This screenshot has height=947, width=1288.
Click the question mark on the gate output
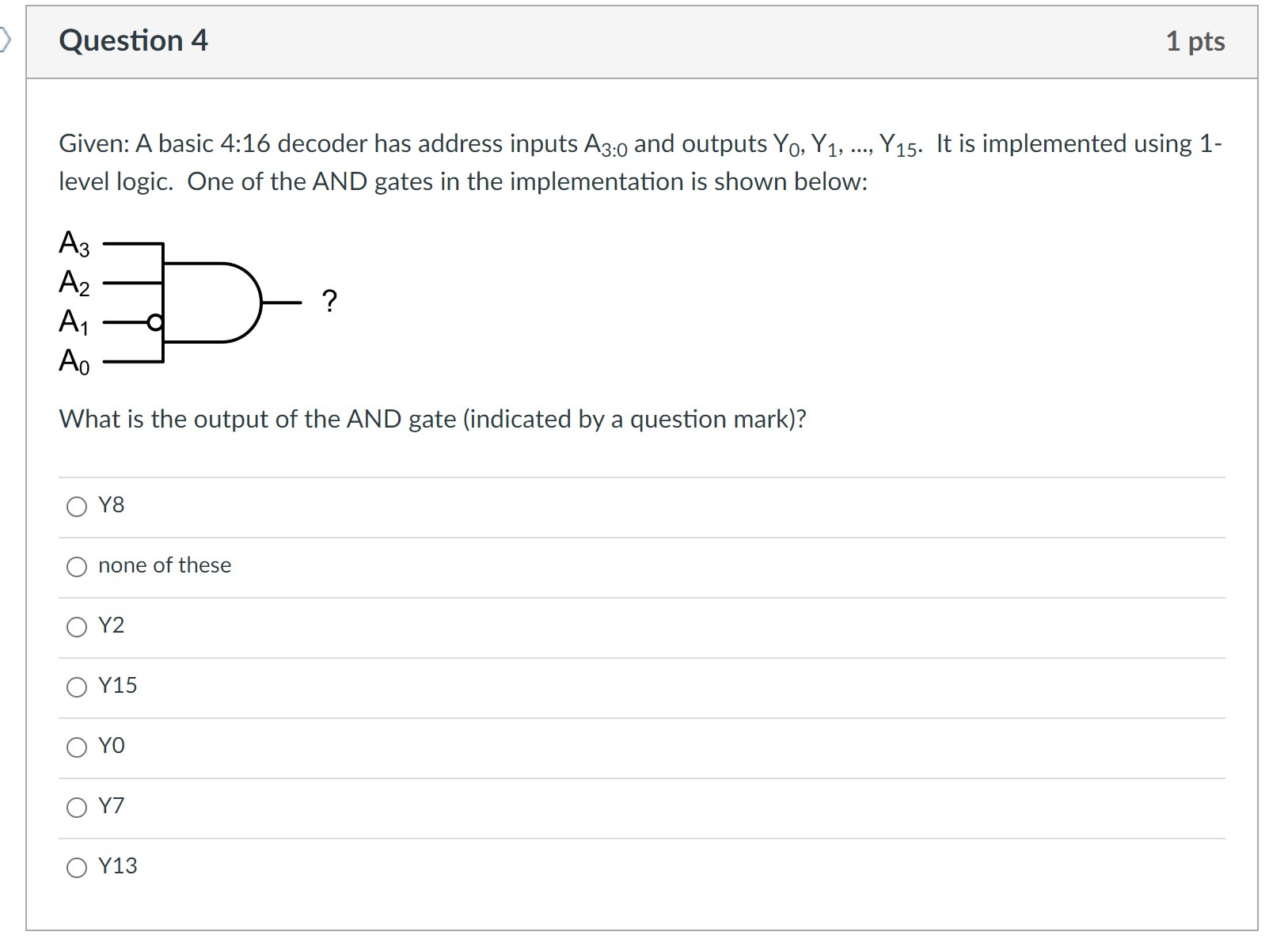pyautogui.click(x=329, y=301)
